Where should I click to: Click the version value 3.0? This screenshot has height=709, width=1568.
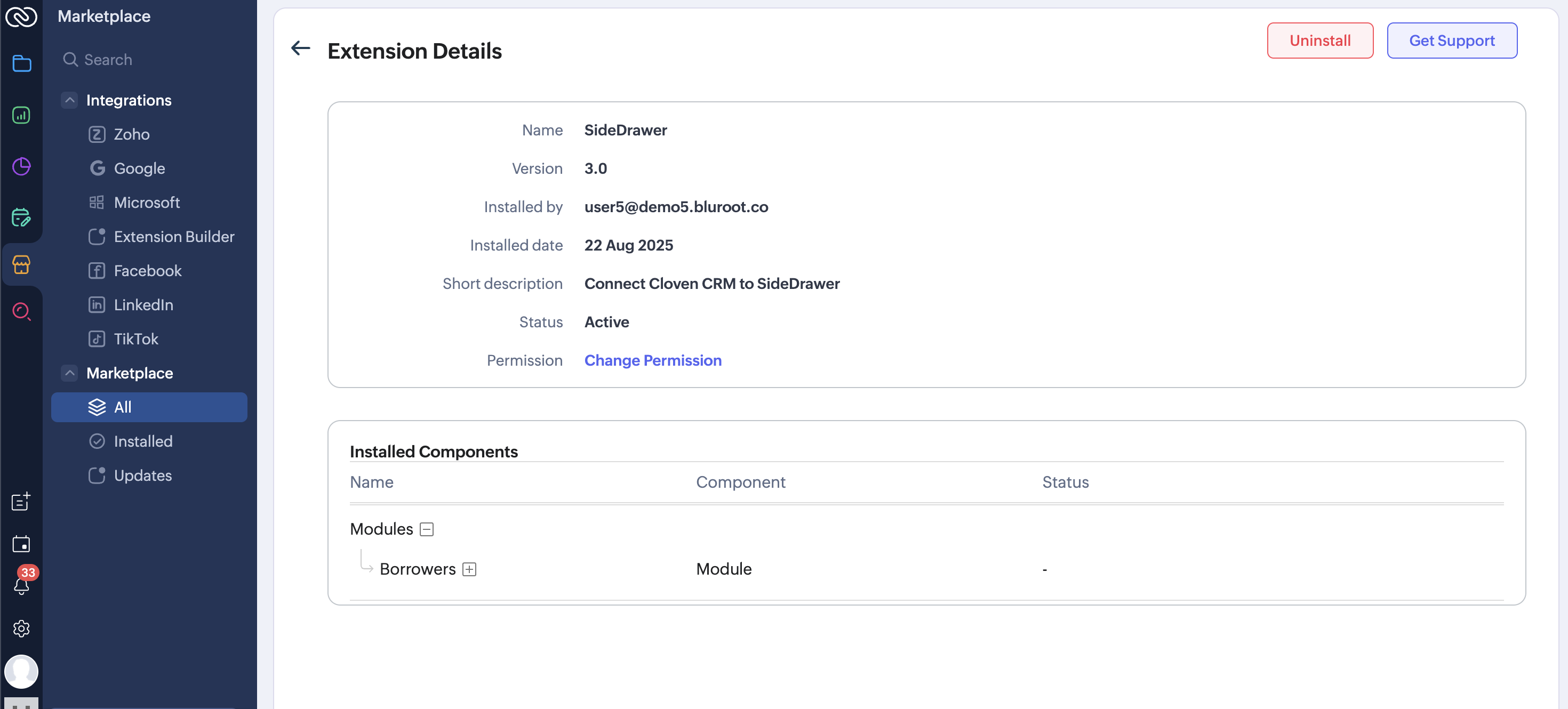pyautogui.click(x=595, y=168)
